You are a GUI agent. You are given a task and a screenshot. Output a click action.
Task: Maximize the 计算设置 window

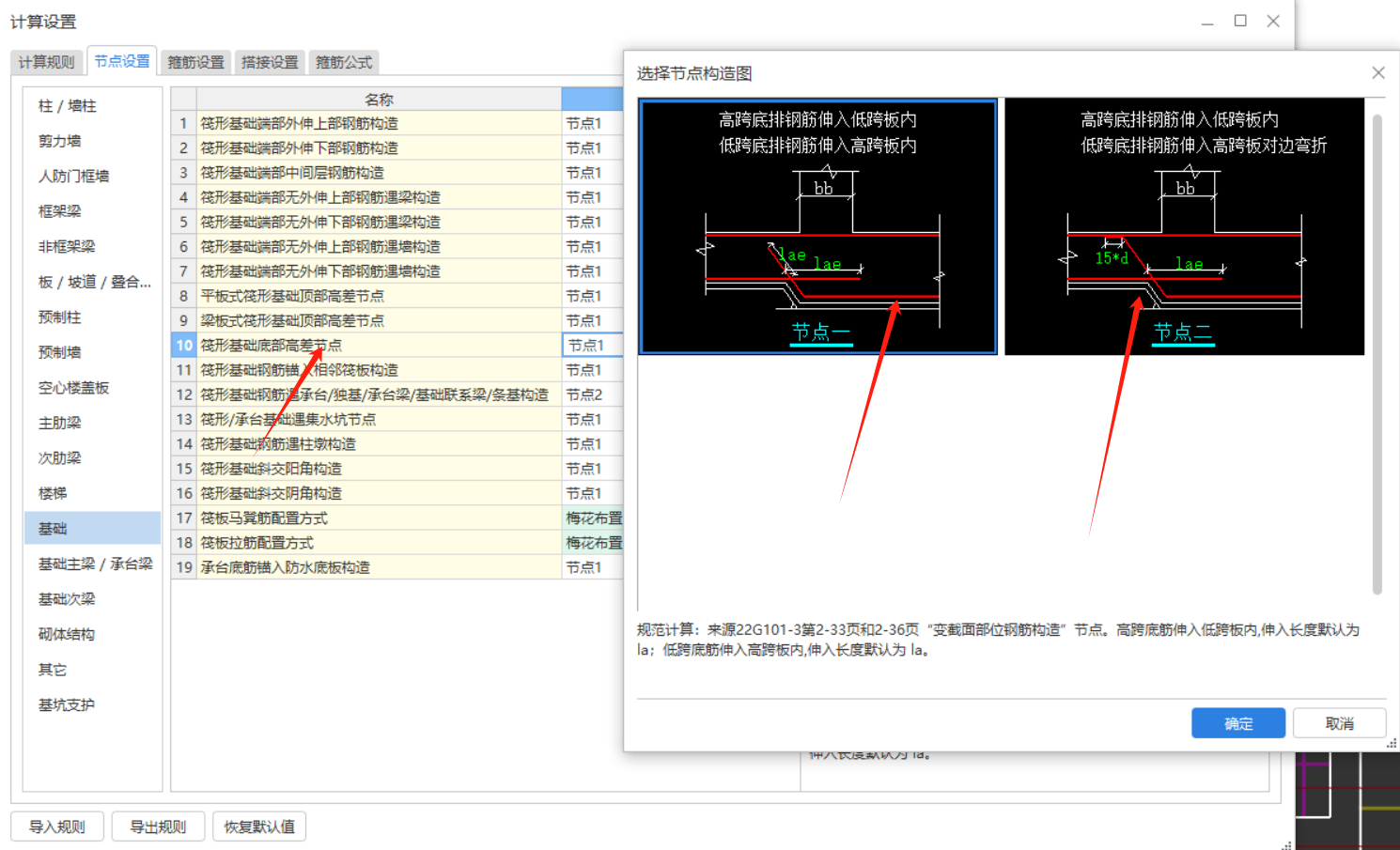[1240, 21]
